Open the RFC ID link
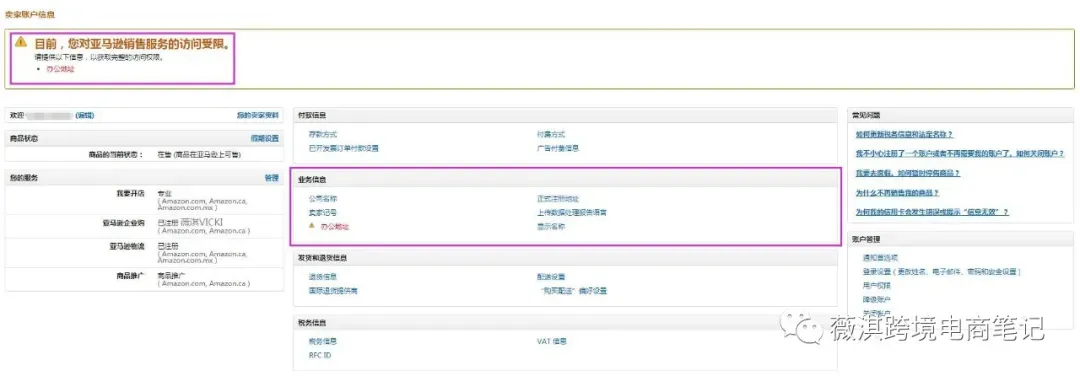The image size is (1080, 376). [x=320, y=355]
